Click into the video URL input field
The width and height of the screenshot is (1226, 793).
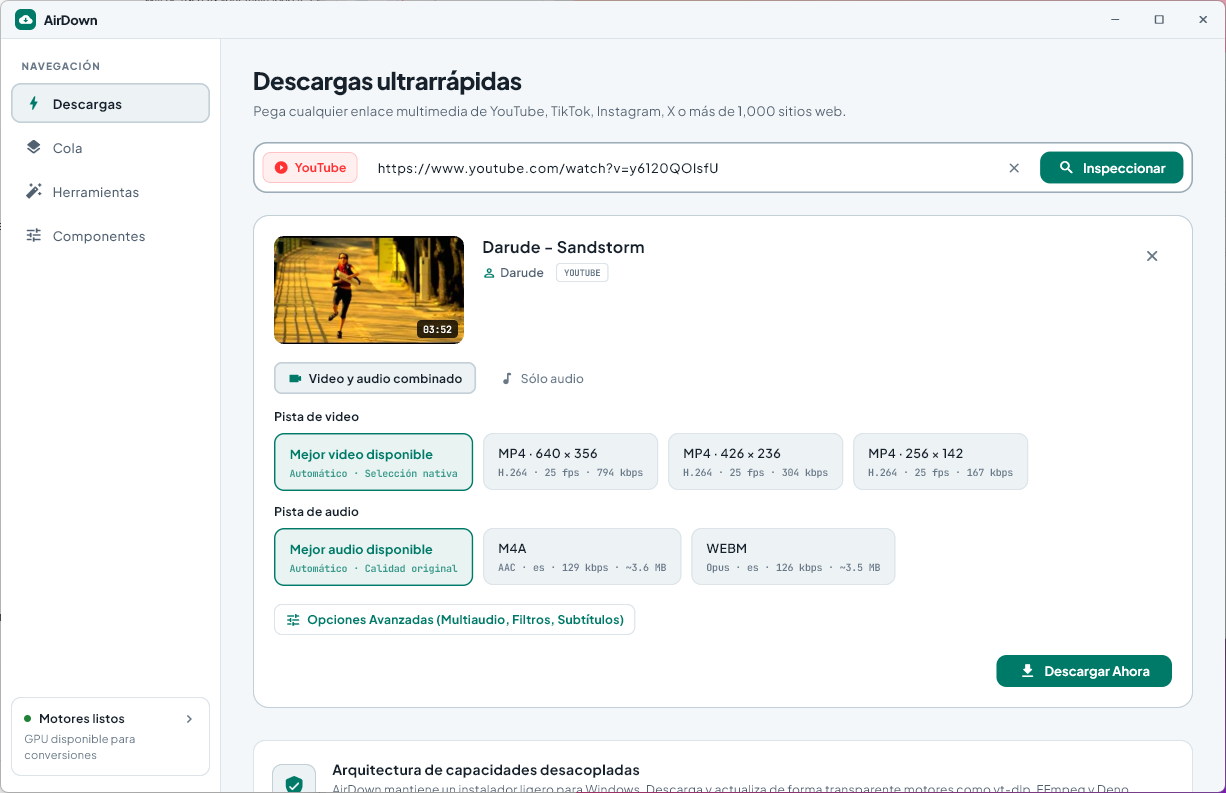click(680, 168)
